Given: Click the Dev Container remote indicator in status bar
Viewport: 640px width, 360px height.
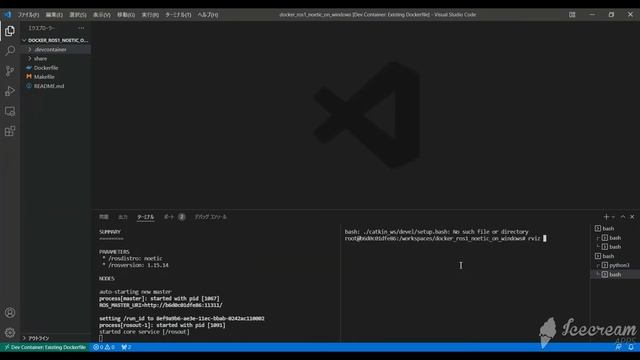Looking at the screenshot, I should click(45, 347).
